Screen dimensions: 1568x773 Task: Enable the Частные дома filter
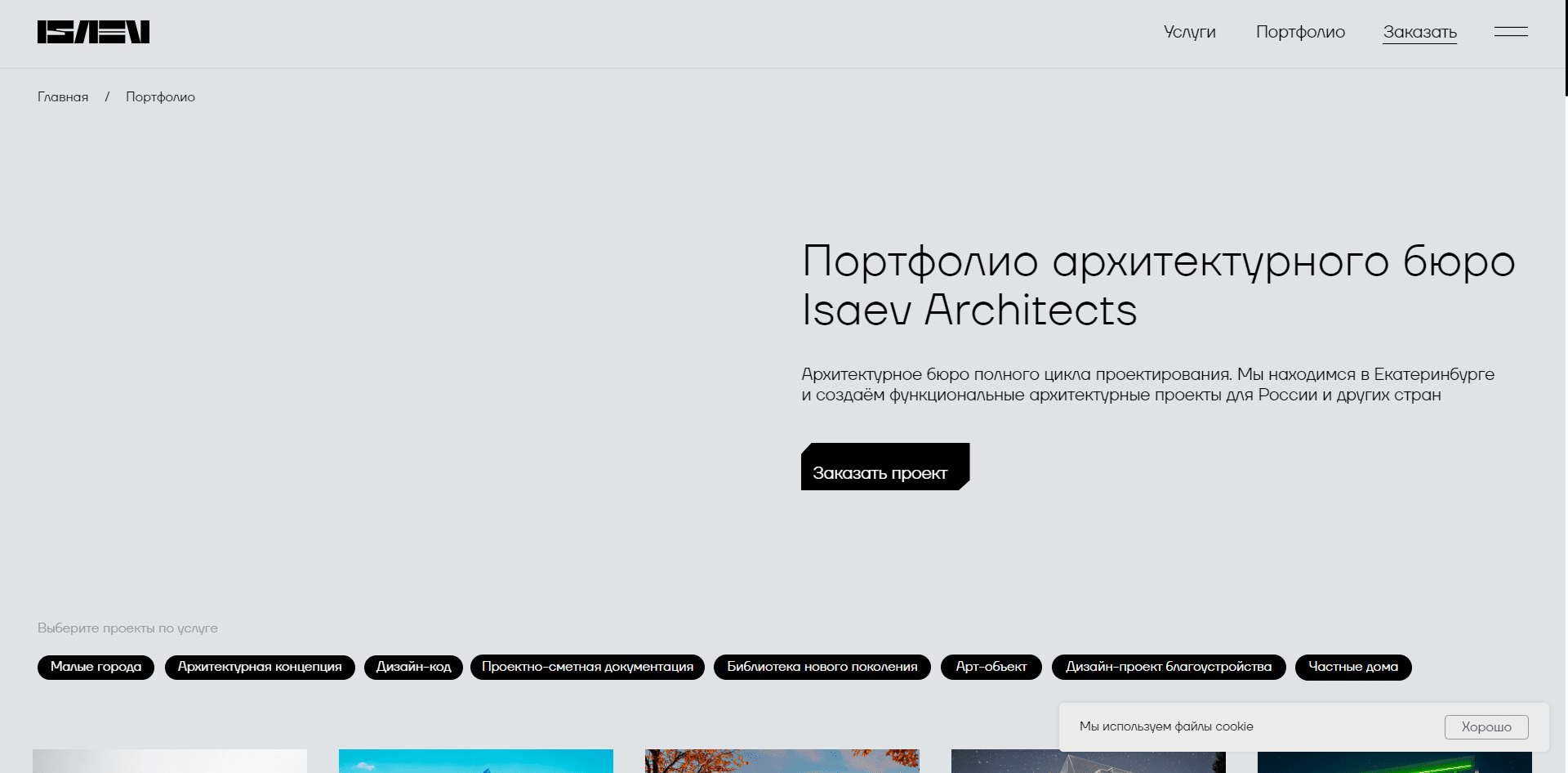[x=1352, y=667]
